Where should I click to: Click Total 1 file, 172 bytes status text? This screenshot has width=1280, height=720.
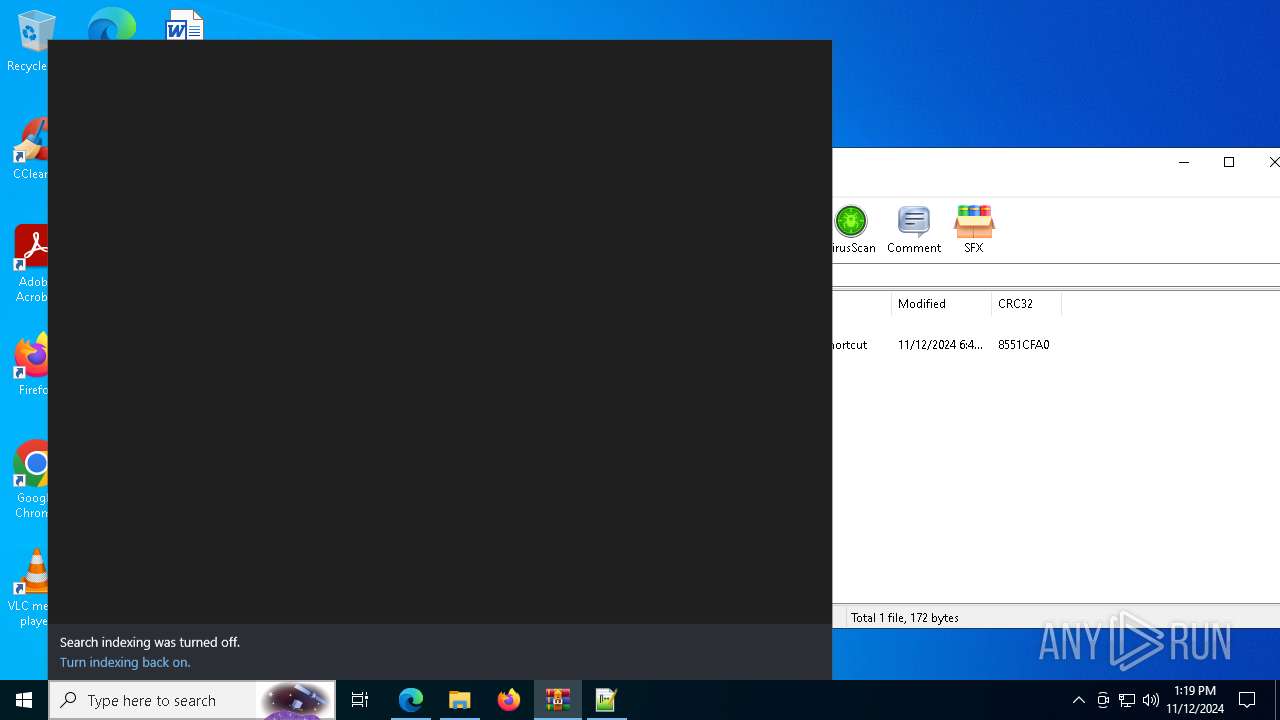(905, 618)
